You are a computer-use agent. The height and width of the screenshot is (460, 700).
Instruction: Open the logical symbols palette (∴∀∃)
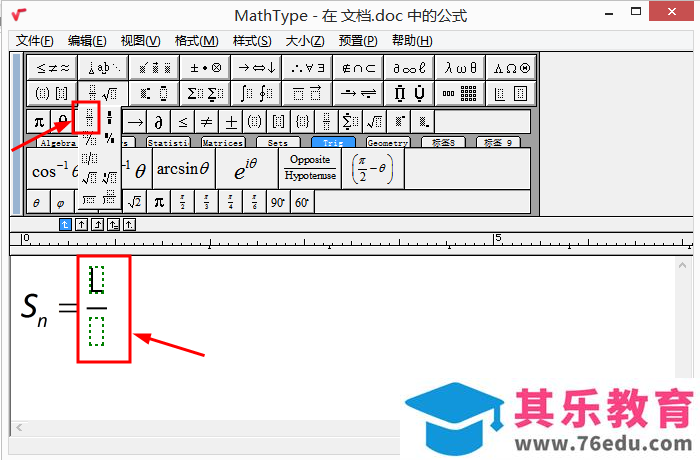click(x=307, y=67)
